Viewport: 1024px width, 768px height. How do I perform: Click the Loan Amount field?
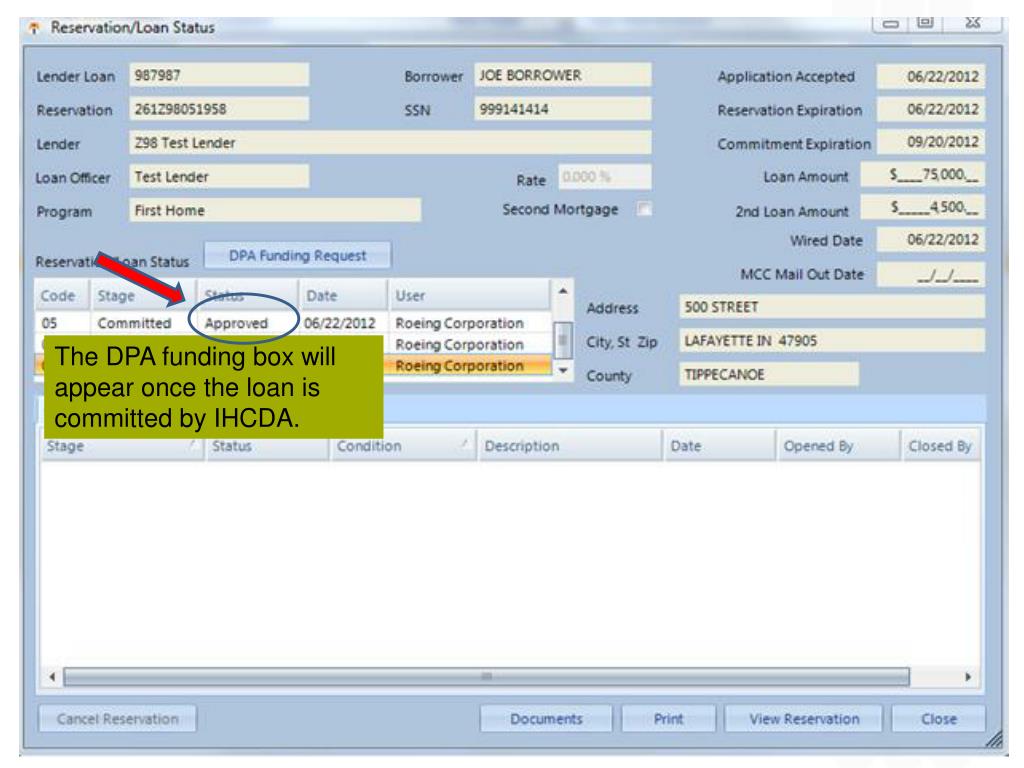point(922,174)
